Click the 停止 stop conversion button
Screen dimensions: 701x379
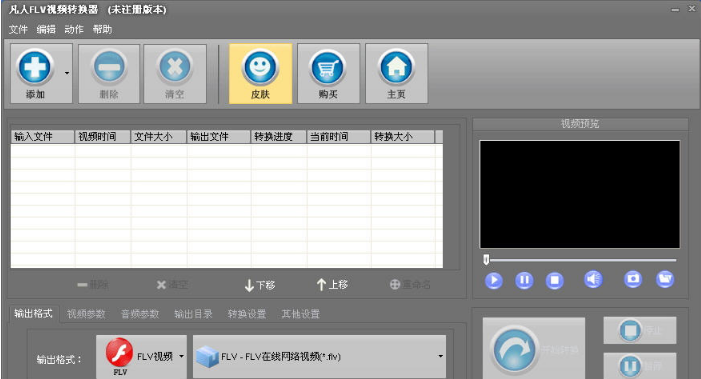[640, 331]
